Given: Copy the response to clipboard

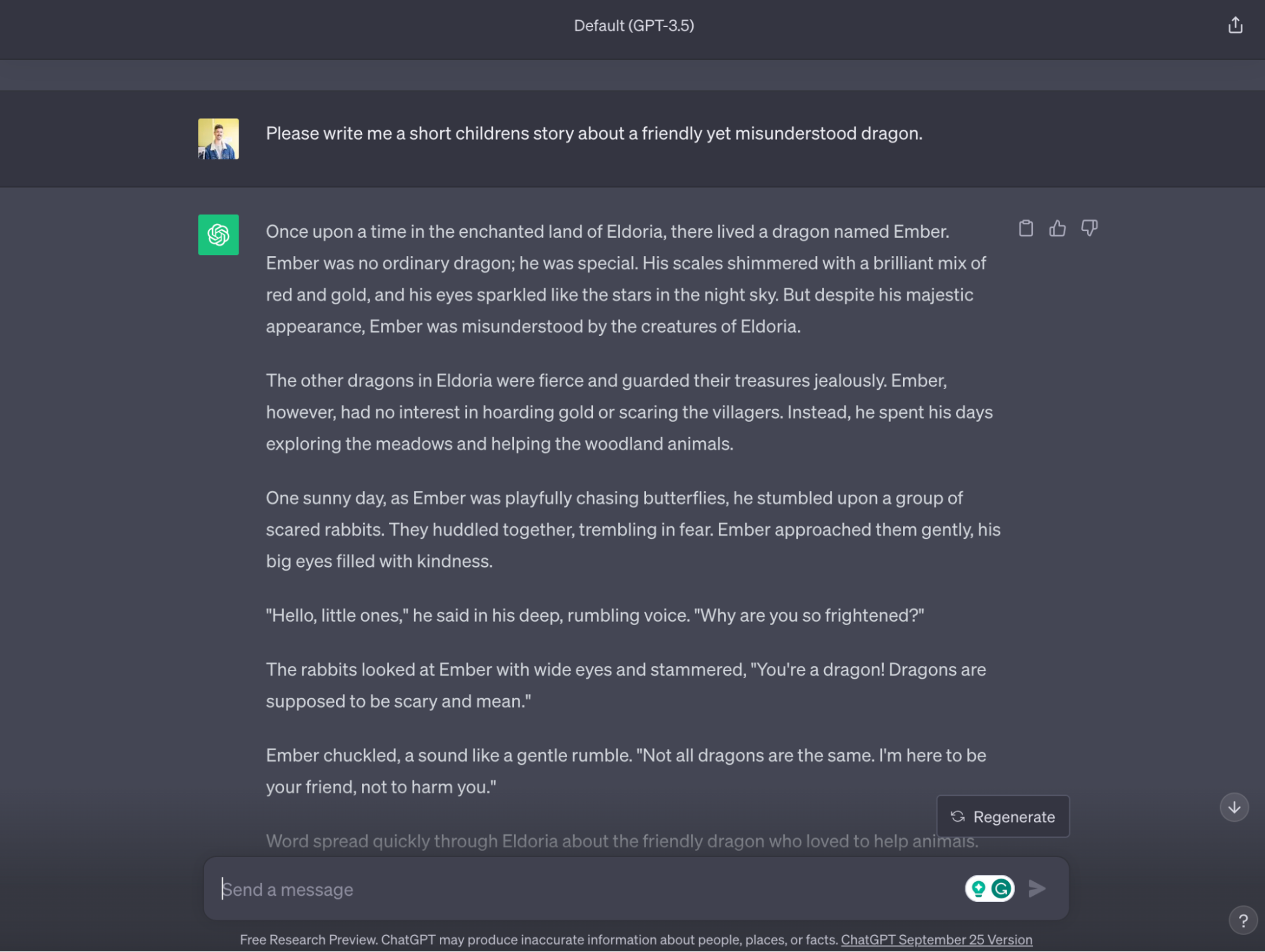Looking at the screenshot, I should 1025,228.
